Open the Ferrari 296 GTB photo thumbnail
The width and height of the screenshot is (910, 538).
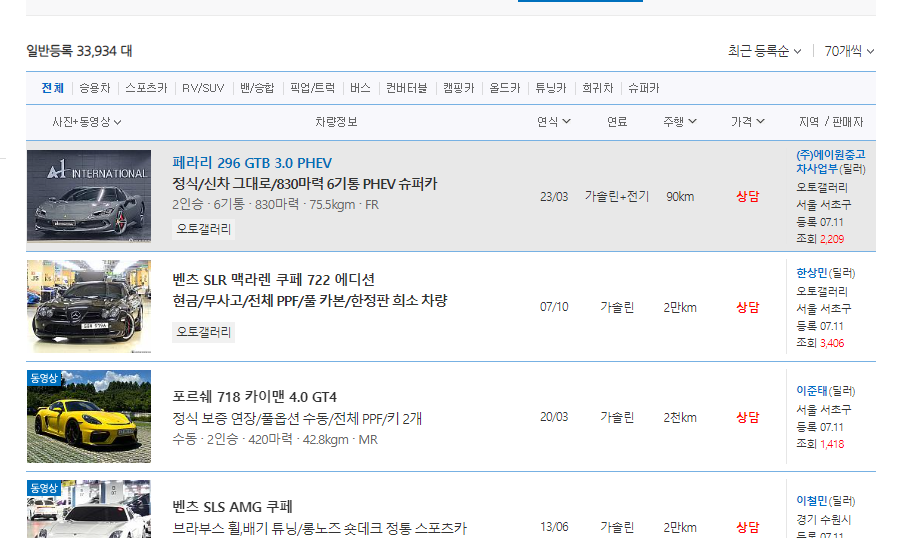point(89,196)
